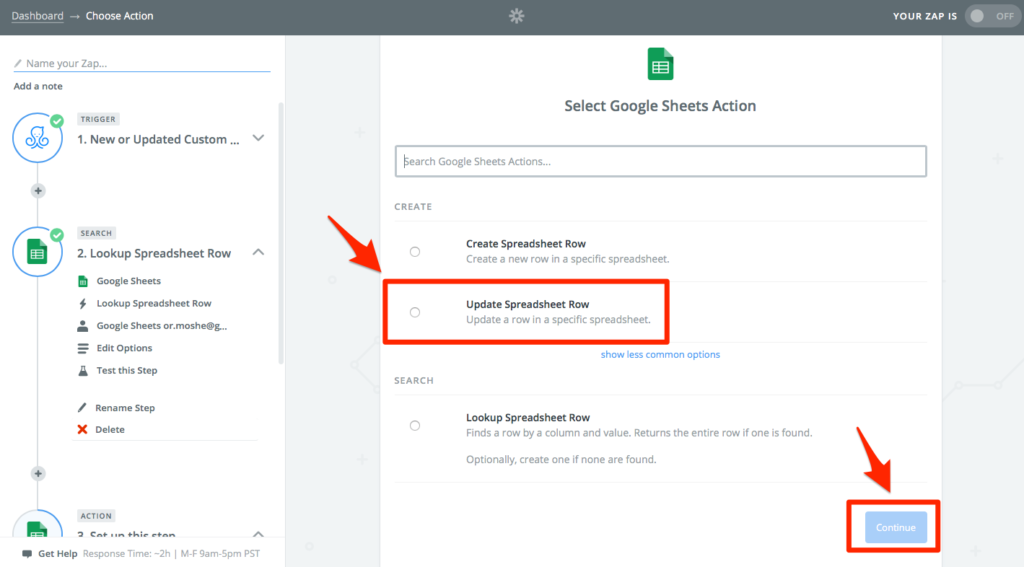The width and height of the screenshot is (1024, 567).
Task: Click the Update Spreadsheet Row title text
Action: [x=528, y=304]
